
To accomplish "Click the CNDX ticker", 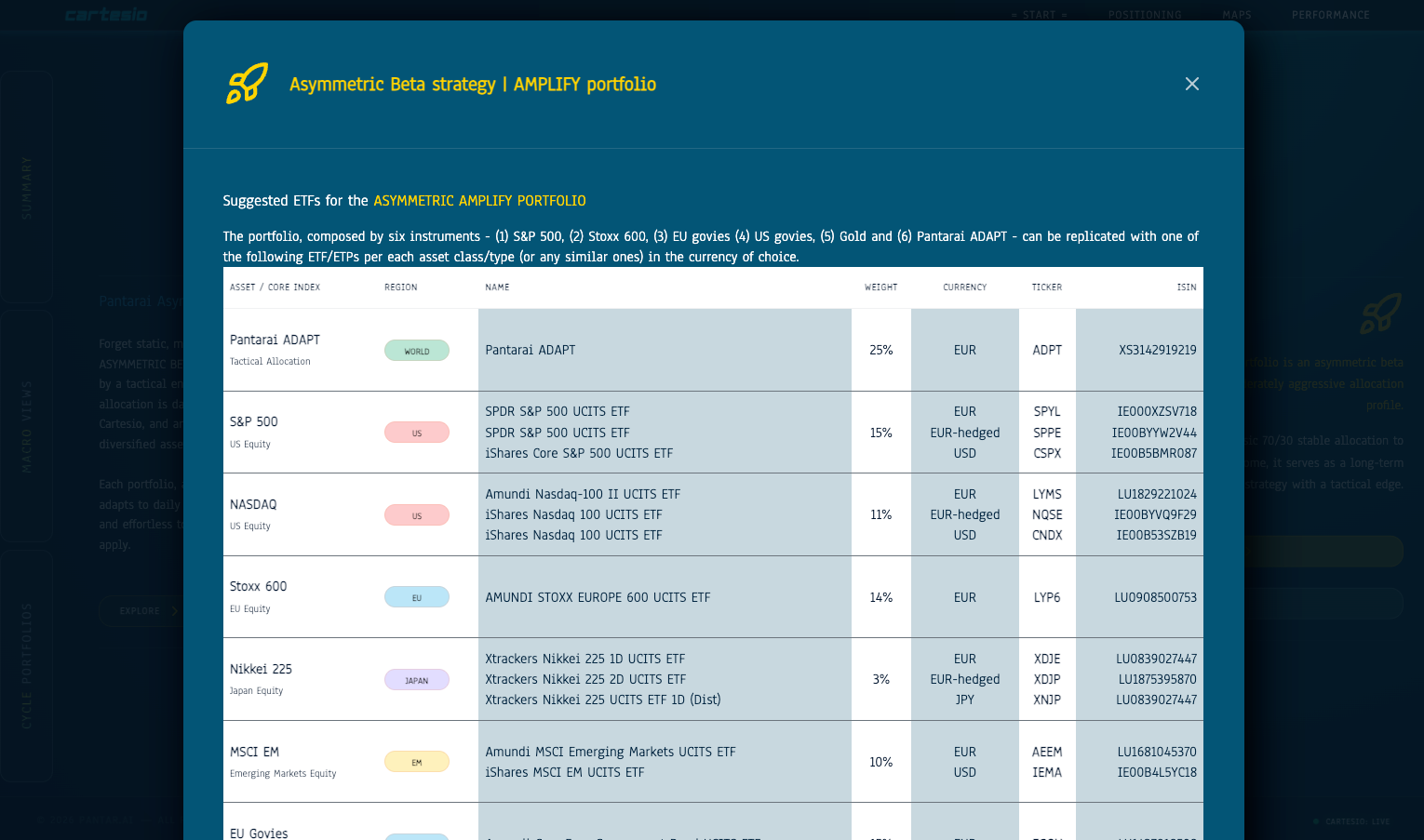I will (x=1047, y=536).
